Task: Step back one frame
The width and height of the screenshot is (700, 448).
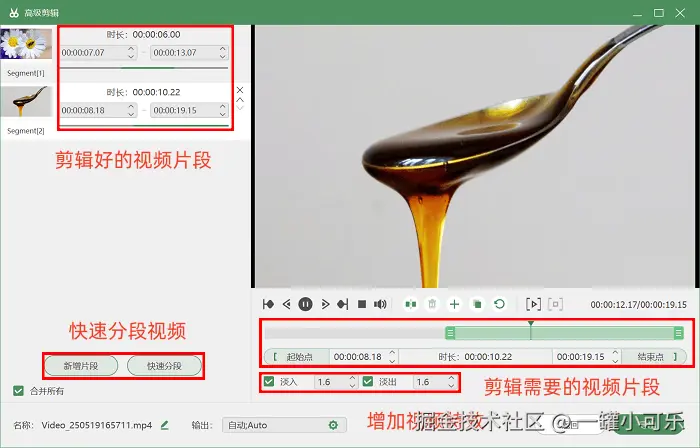Action: [287, 304]
